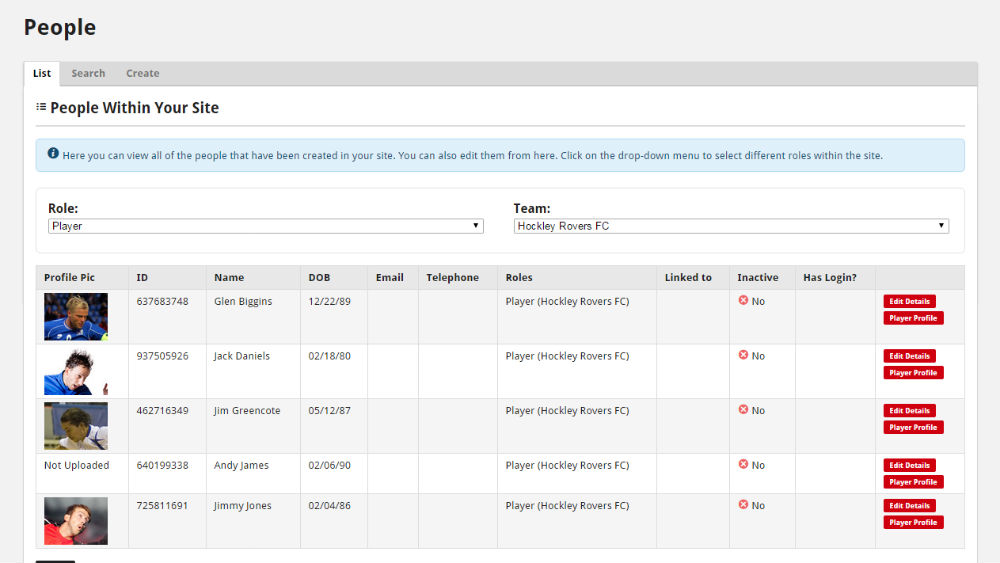Switch to the Search tab
The height and width of the screenshot is (563, 1000).
pyautogui.click(x=88, y=73)
